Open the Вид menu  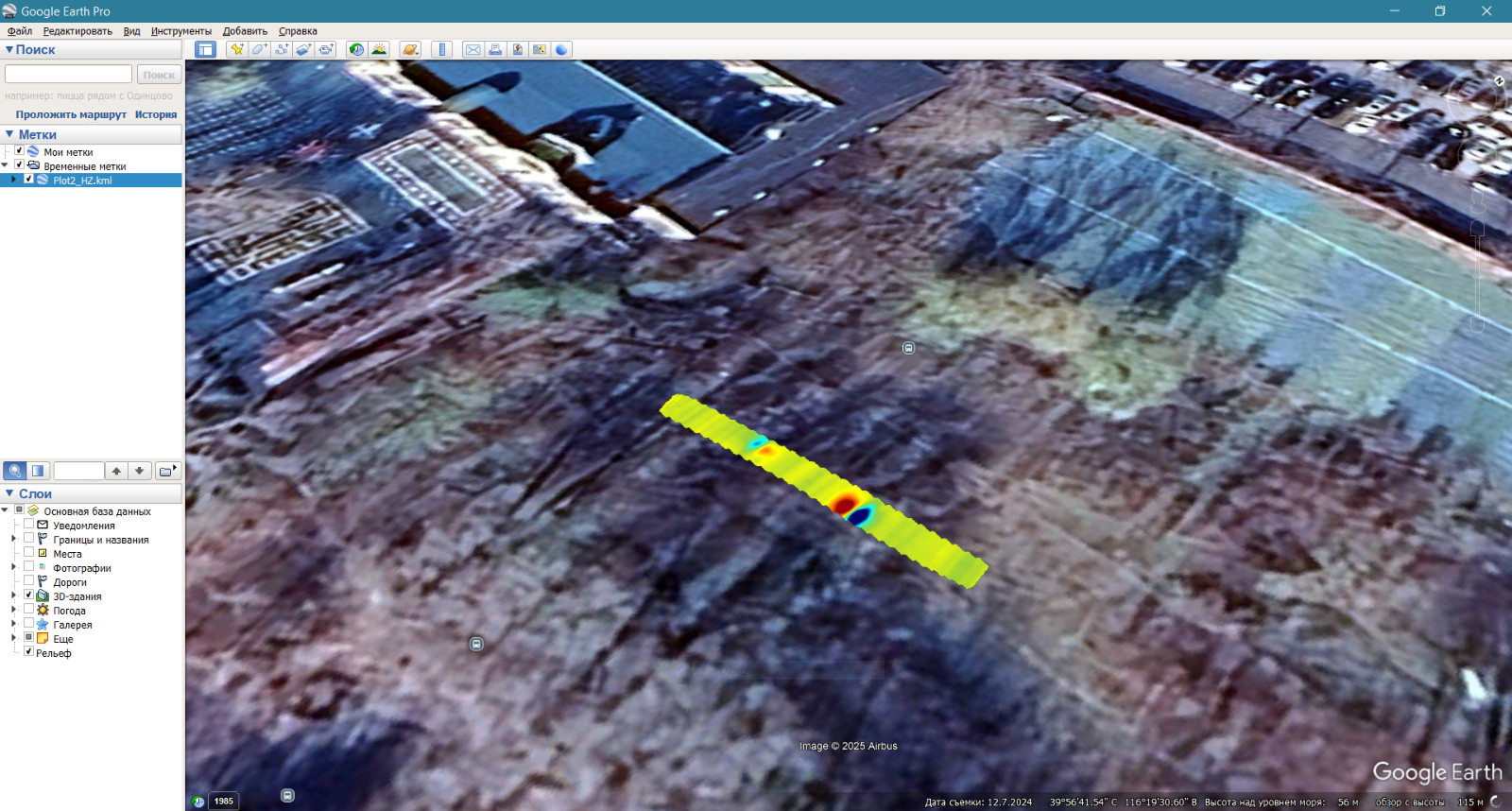pyautogui.click(x=131, y=31)
